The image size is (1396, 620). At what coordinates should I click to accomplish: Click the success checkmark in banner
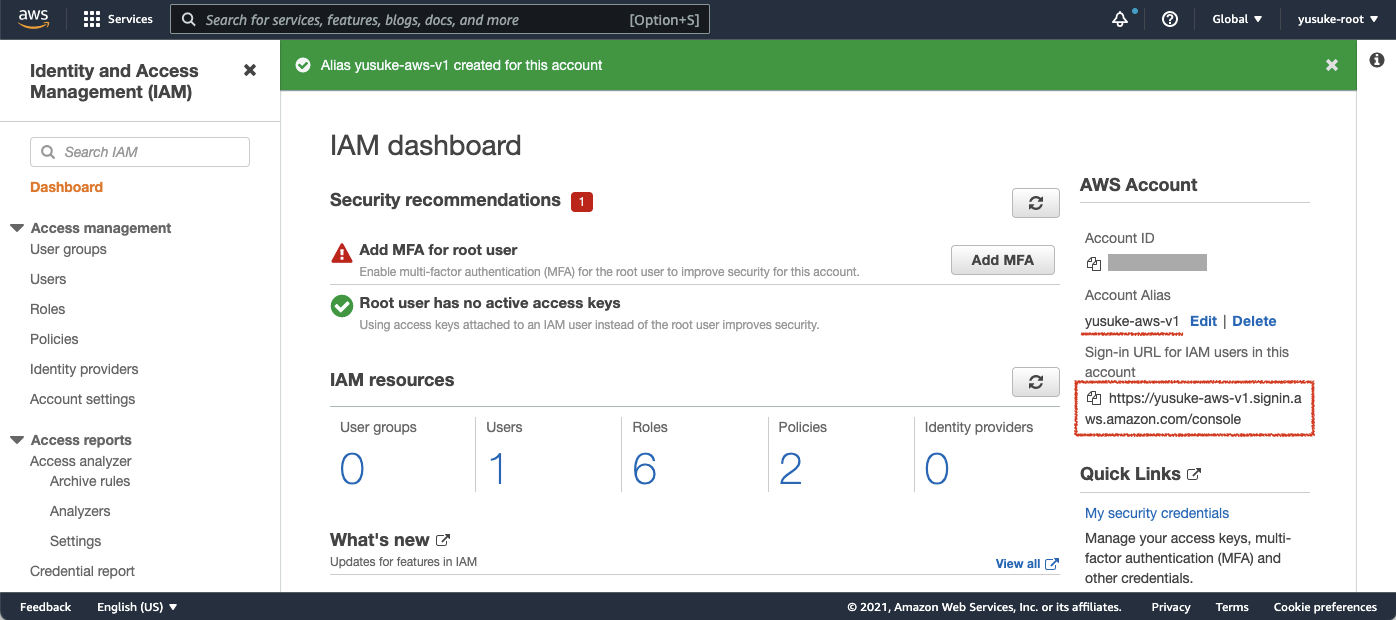pos(303,65)
